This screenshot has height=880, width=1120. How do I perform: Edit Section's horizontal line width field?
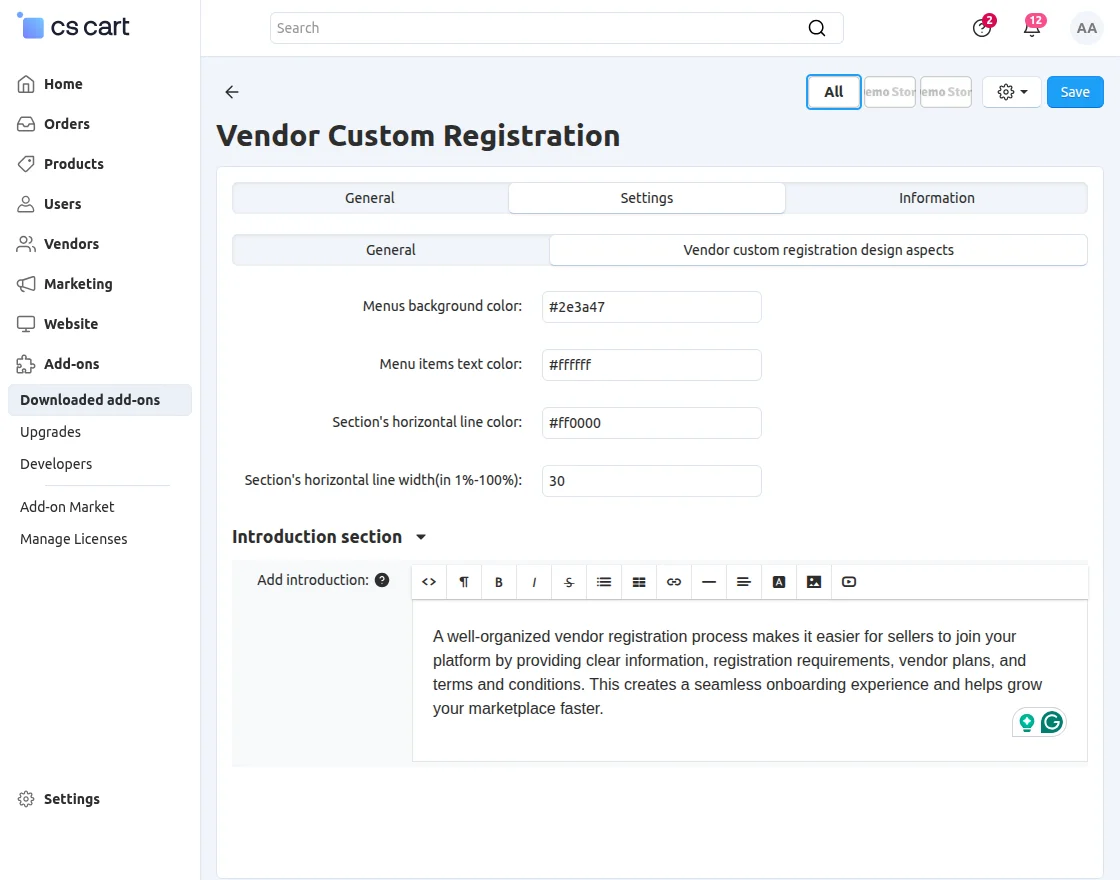[x=651, y=481]
